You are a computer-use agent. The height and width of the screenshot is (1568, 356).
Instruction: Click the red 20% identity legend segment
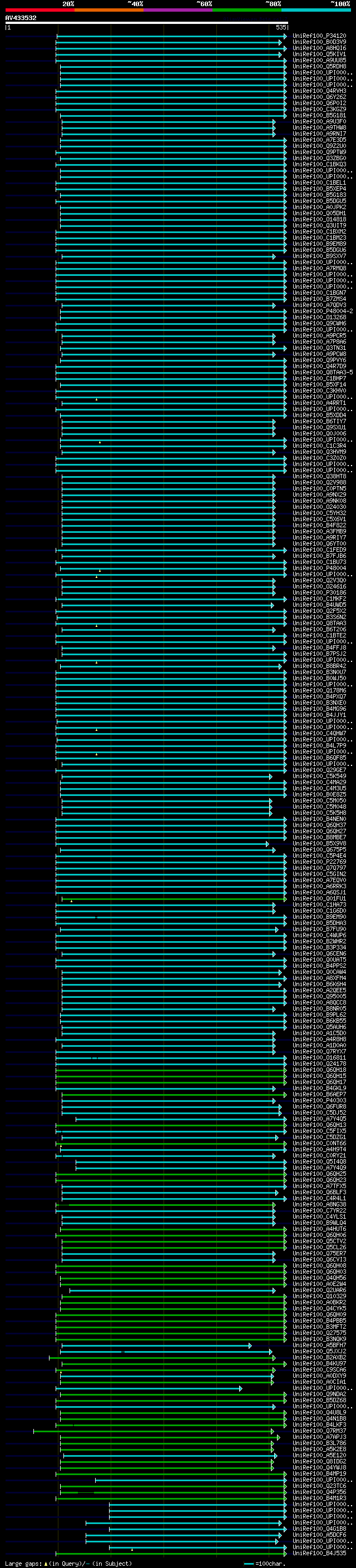(x=39, y=10)
